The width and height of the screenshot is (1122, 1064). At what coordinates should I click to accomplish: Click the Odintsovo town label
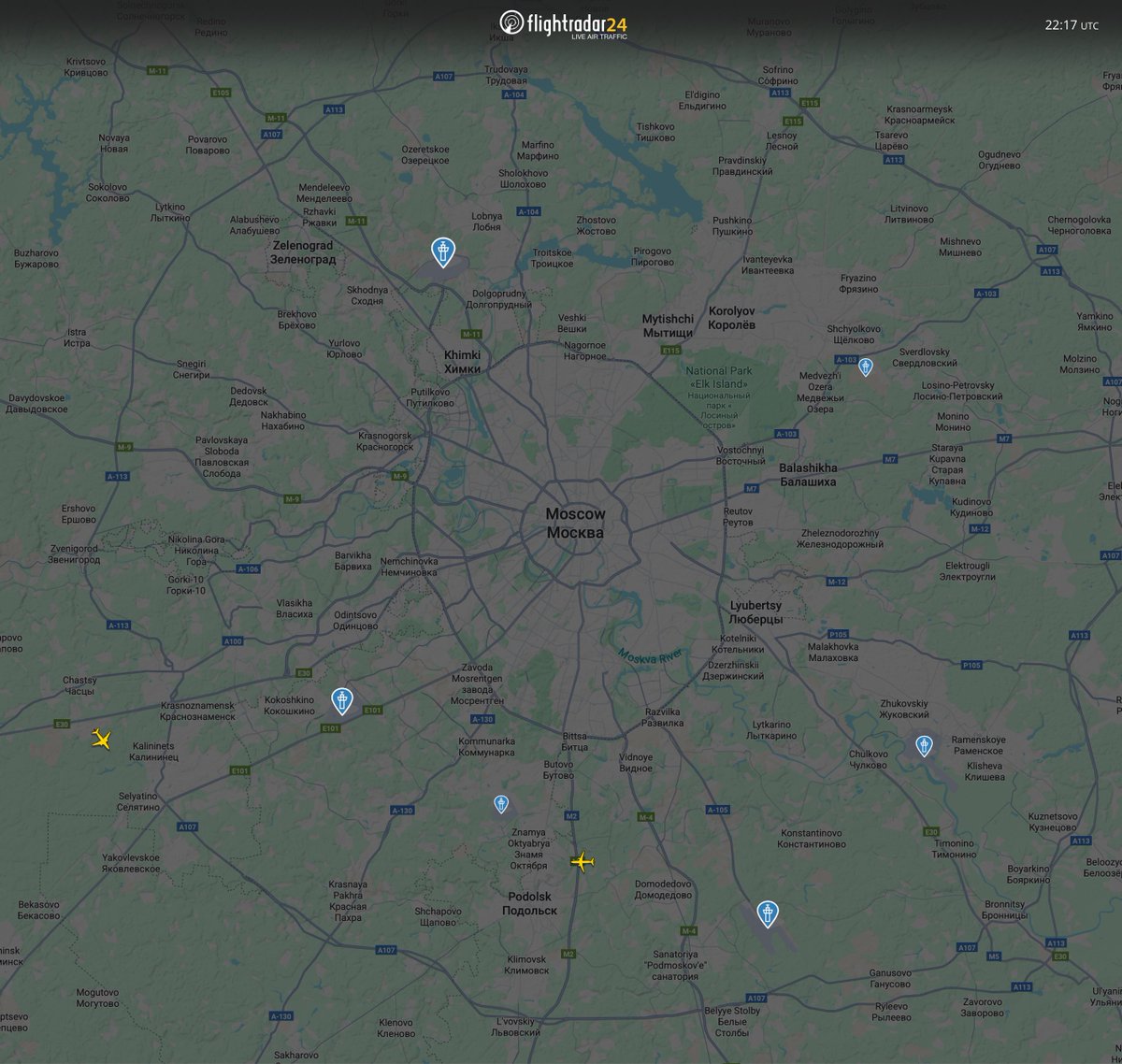coord(355,620)
